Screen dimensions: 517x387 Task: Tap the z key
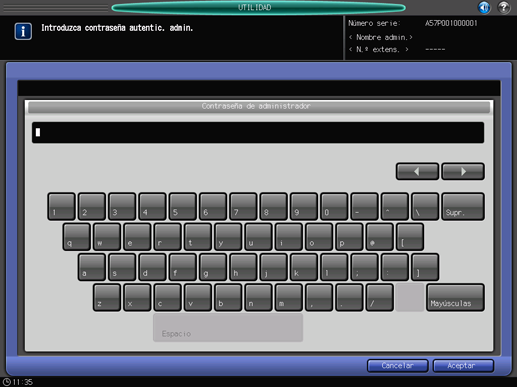(107, 297)
